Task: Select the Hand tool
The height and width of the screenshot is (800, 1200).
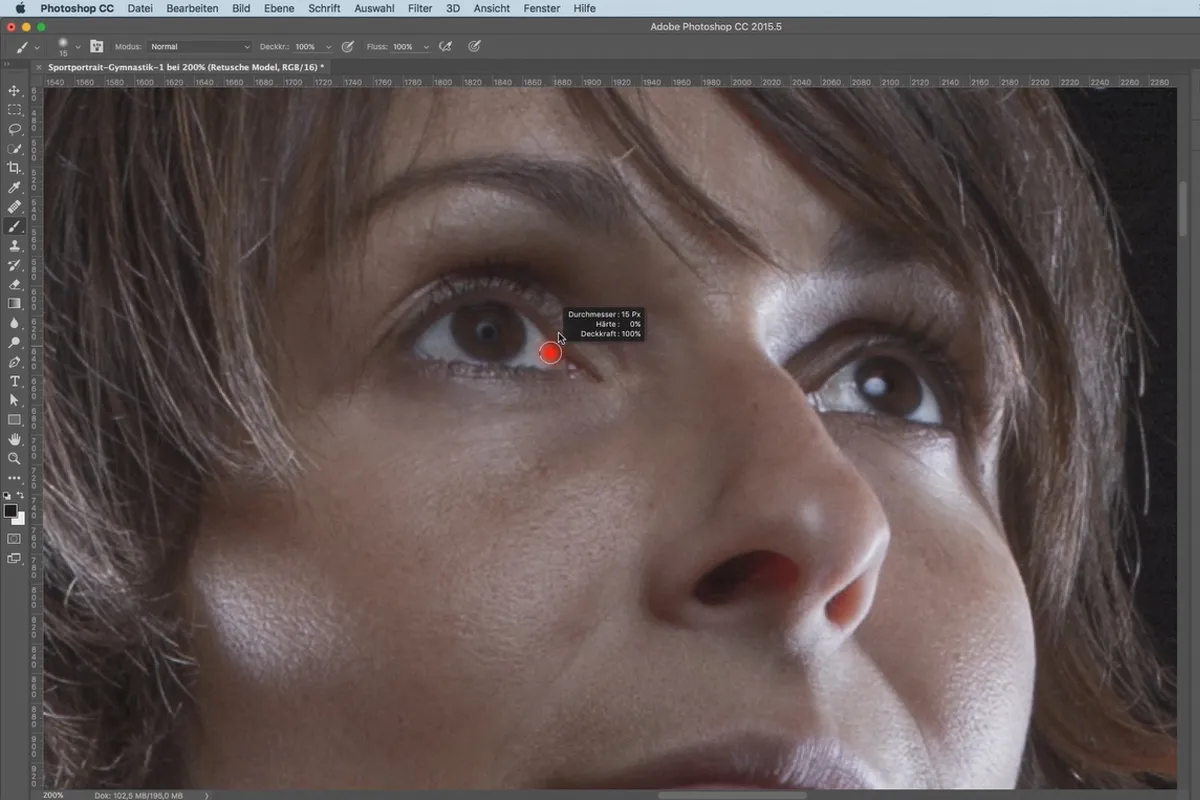Action: (x=15, y=439)
